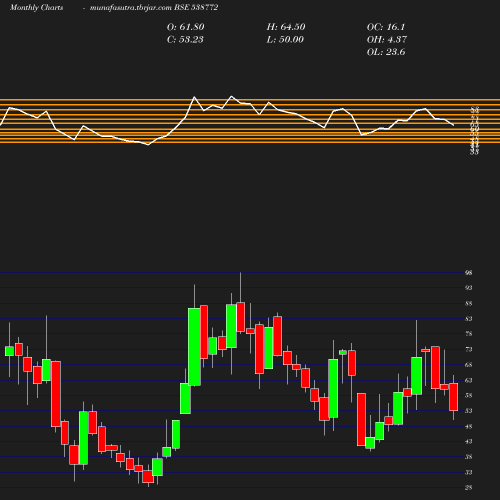Select the low value "L: 50.00"
The image size is (500, 500).
[x=285, y=40]
